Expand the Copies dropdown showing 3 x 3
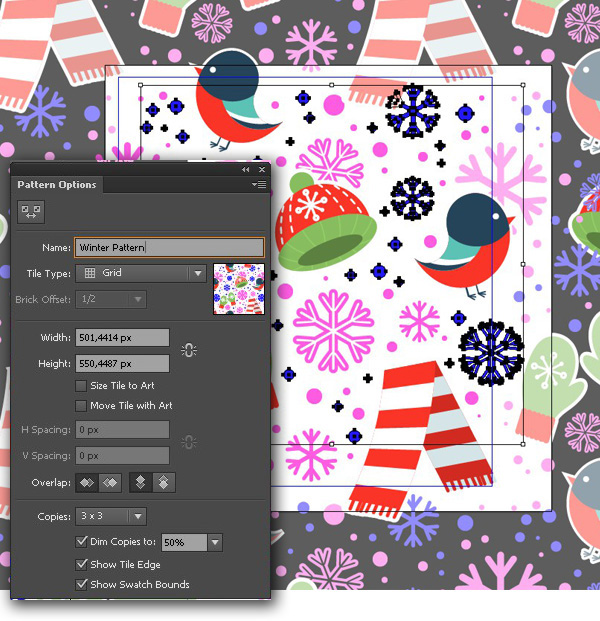The image size is (600, 621). pyautogui.click(x=111, y=517)
